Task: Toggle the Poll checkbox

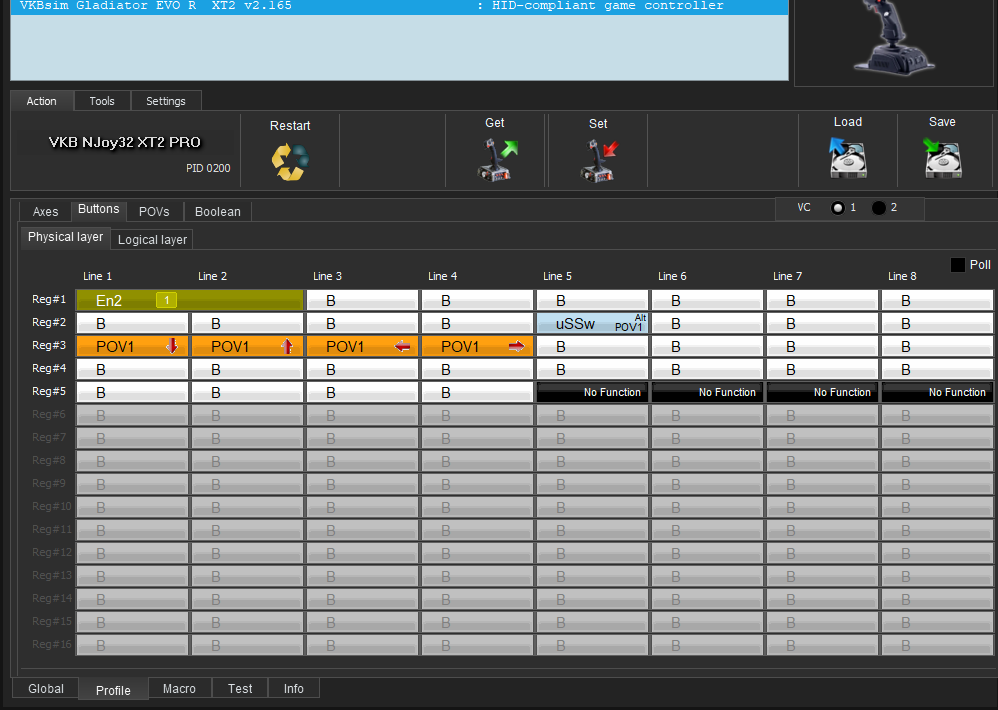Action: click(957, 265)
